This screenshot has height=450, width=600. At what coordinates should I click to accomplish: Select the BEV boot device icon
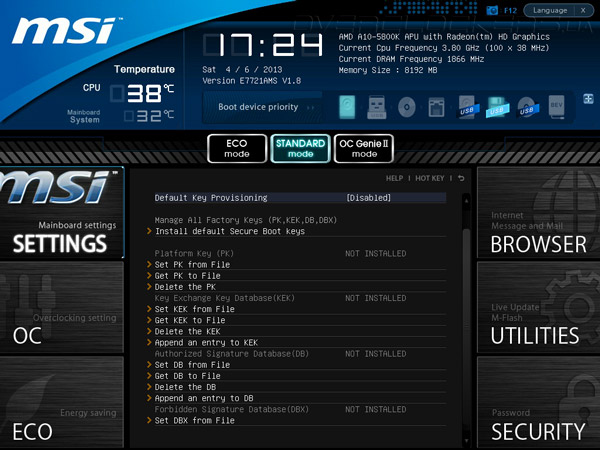[x=556, y=107]
